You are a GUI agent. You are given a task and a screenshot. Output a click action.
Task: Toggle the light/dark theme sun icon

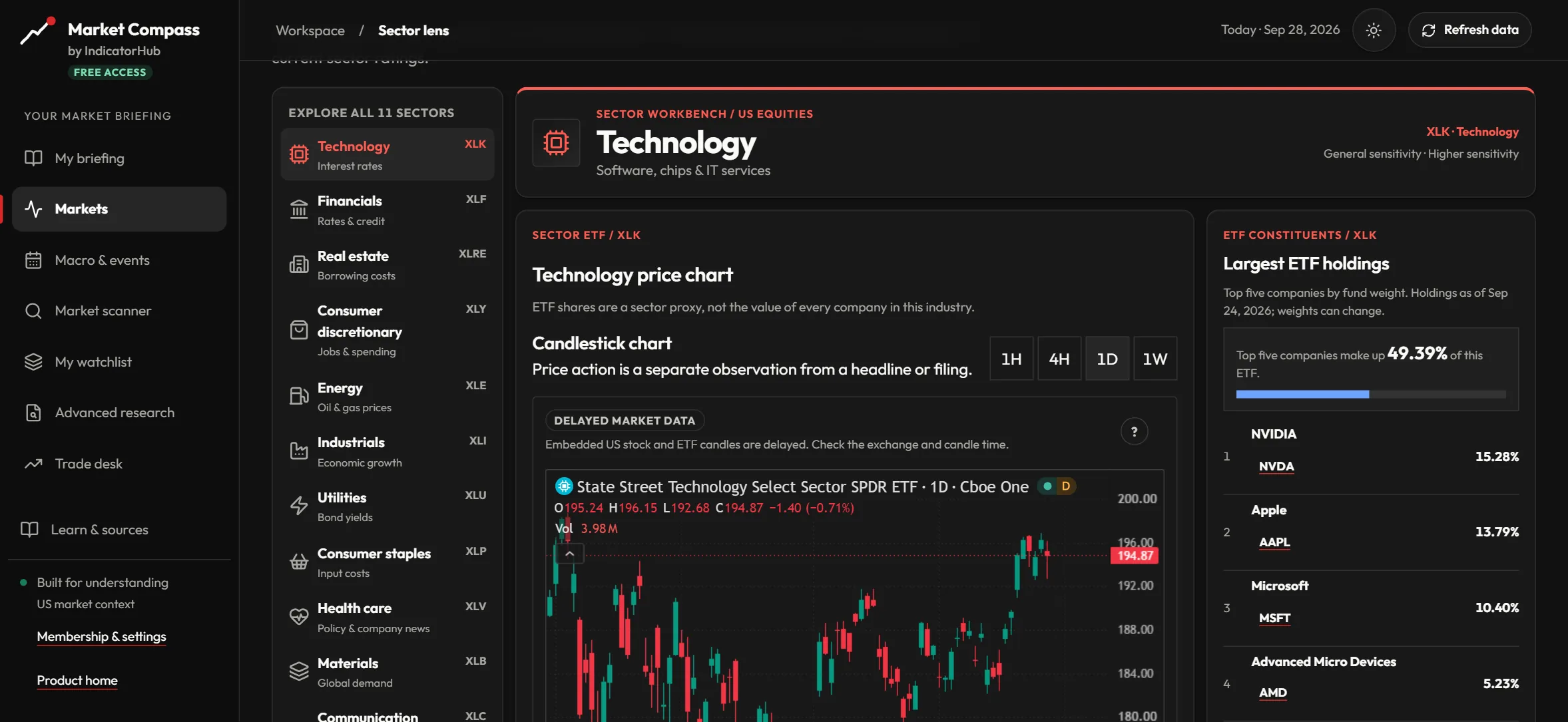click(x=1374, y=30)
